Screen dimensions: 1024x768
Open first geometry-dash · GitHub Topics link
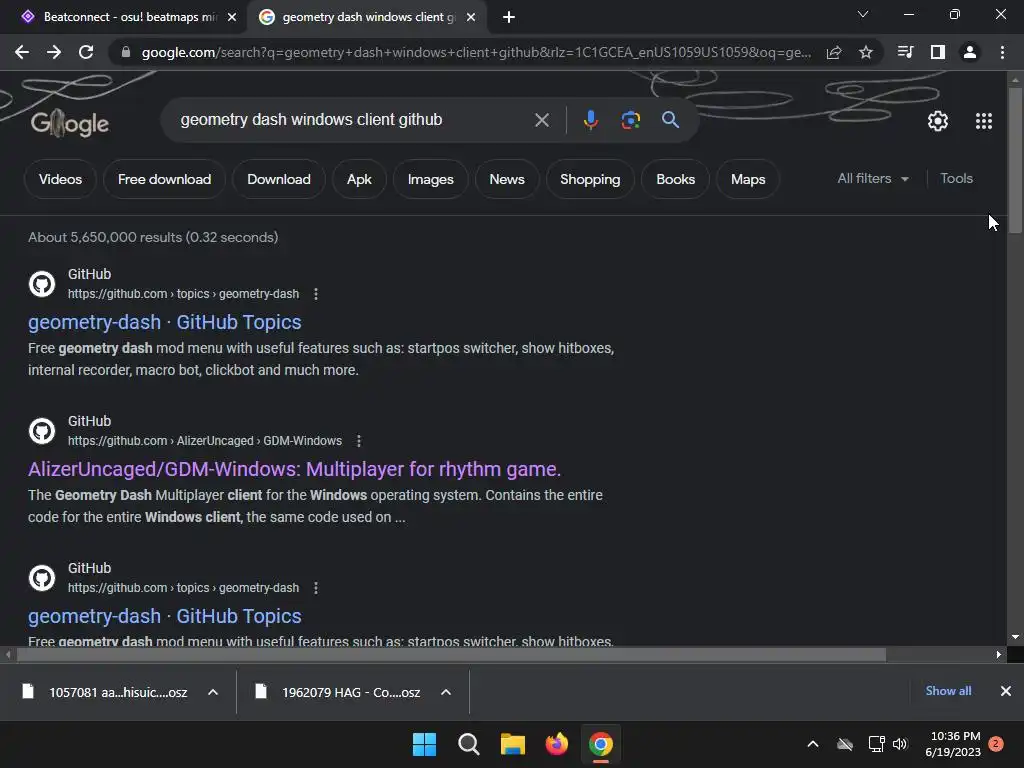[165, 323]
